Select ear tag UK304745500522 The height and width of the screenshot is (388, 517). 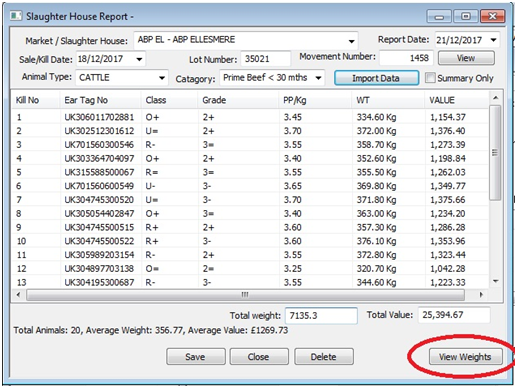[x=99, y=241]
